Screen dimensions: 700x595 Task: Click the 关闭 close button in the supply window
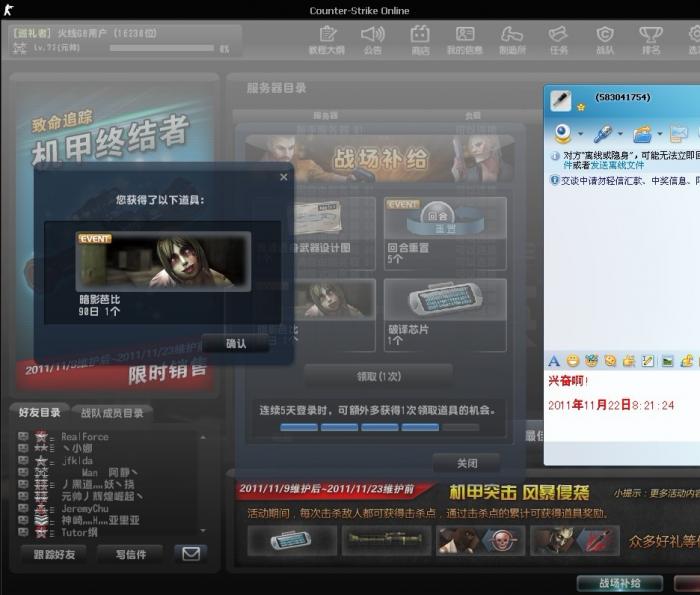pos(467,463)
